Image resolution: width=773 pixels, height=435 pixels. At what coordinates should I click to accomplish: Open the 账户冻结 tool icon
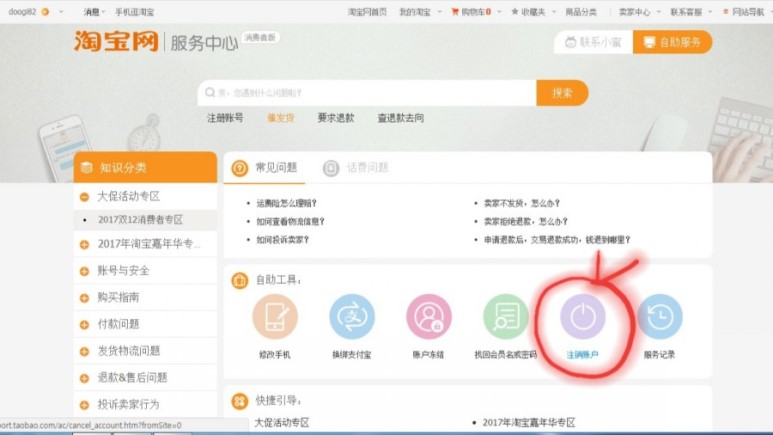click(429, 317)
